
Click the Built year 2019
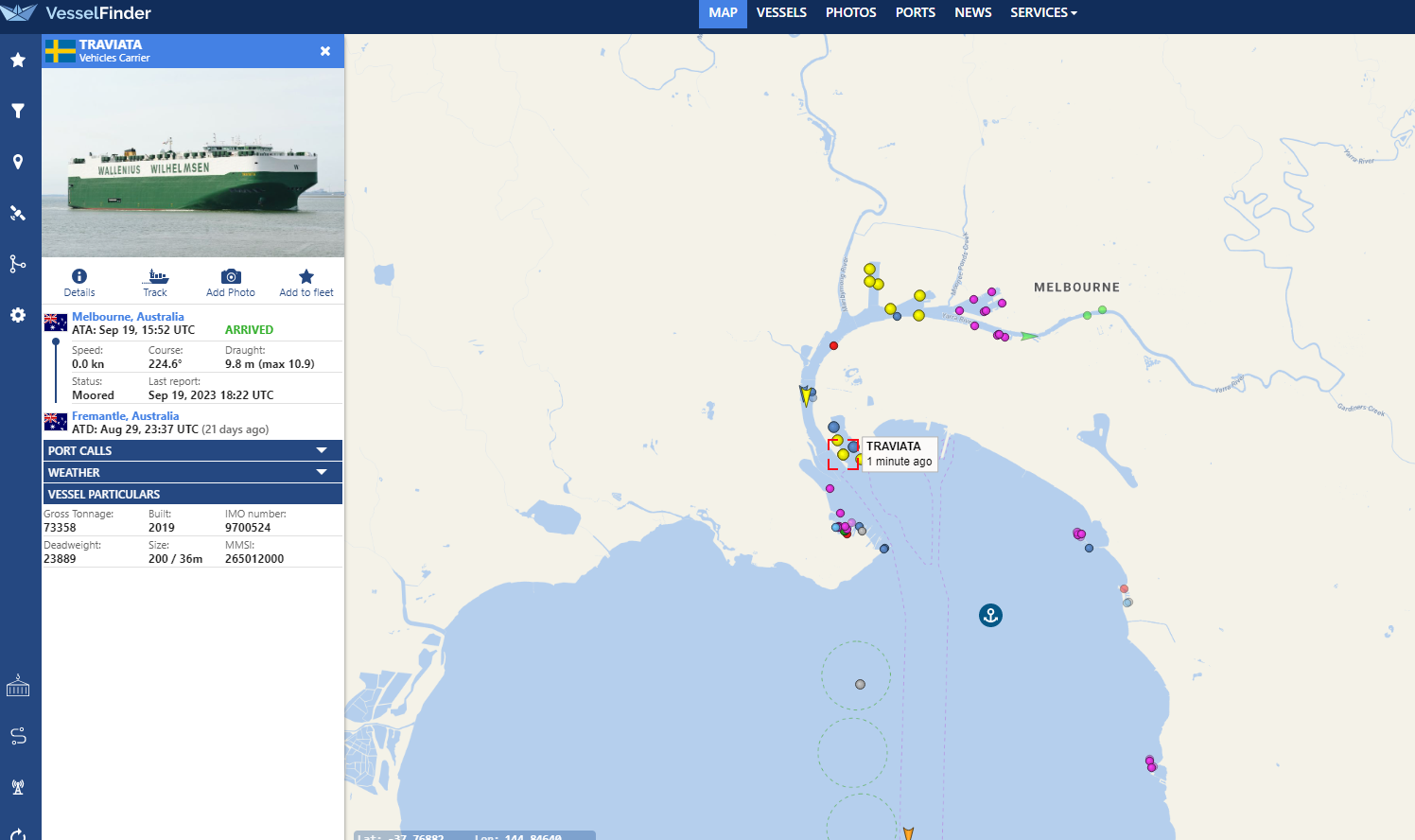point(162,528)
